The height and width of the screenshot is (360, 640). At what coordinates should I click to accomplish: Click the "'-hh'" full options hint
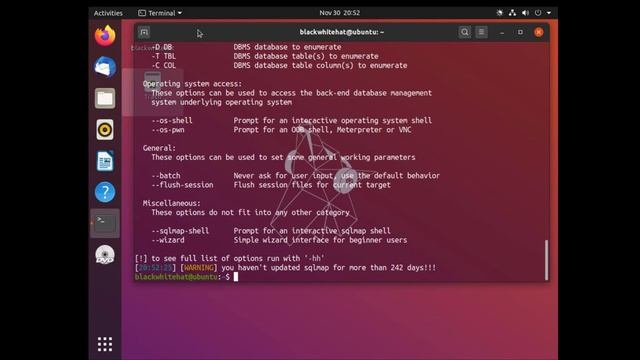point(314,258)
